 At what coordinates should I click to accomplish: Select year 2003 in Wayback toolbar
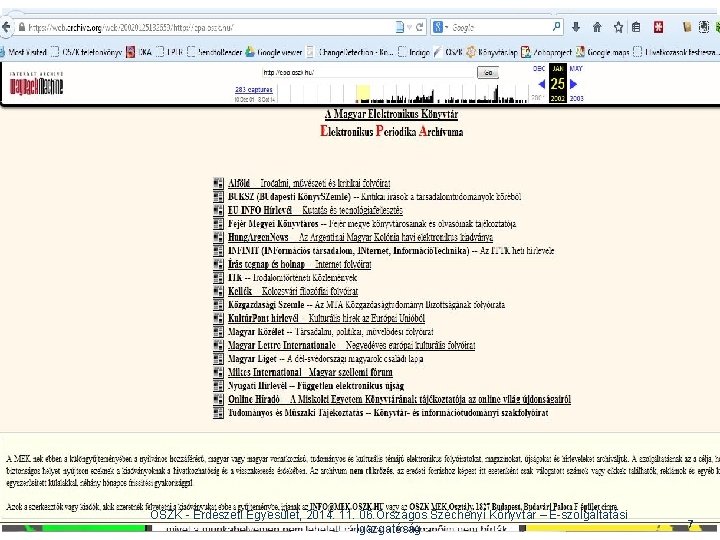[x=576, y=98]
